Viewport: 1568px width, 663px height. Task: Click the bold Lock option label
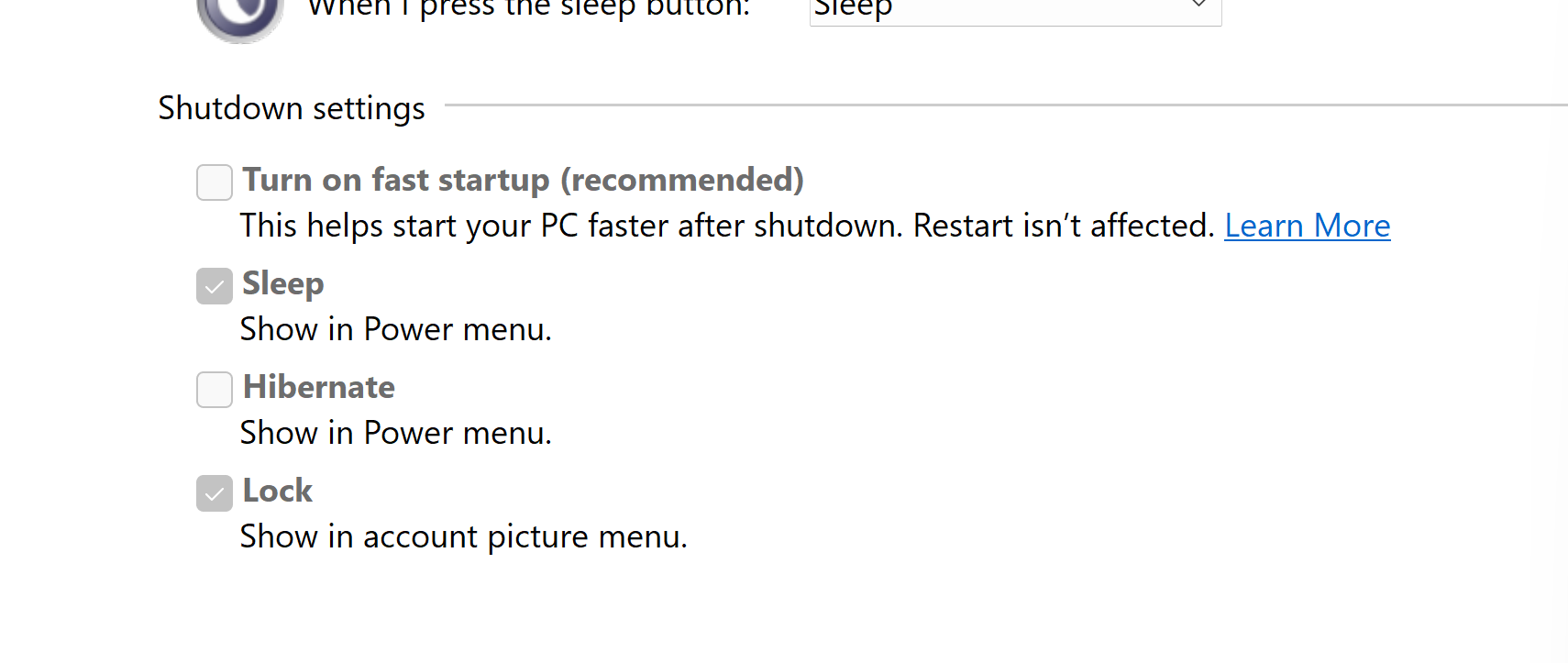pos(277,491)
